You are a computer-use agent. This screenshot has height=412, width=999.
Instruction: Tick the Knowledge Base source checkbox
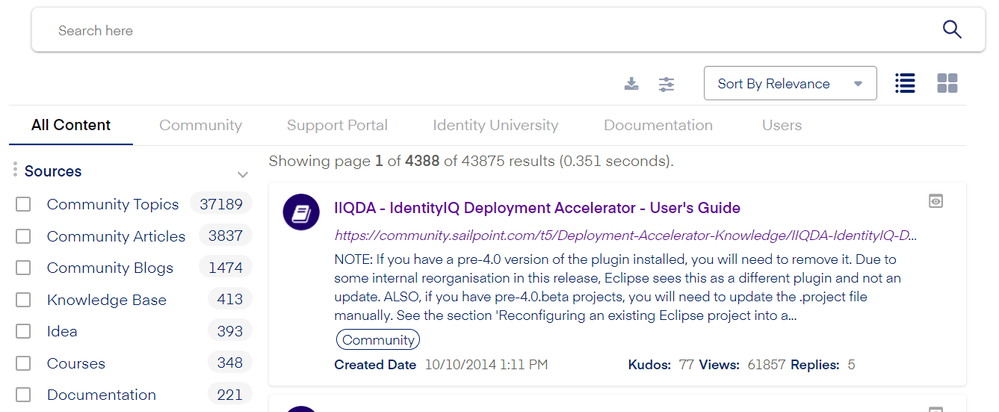(23, 300)
